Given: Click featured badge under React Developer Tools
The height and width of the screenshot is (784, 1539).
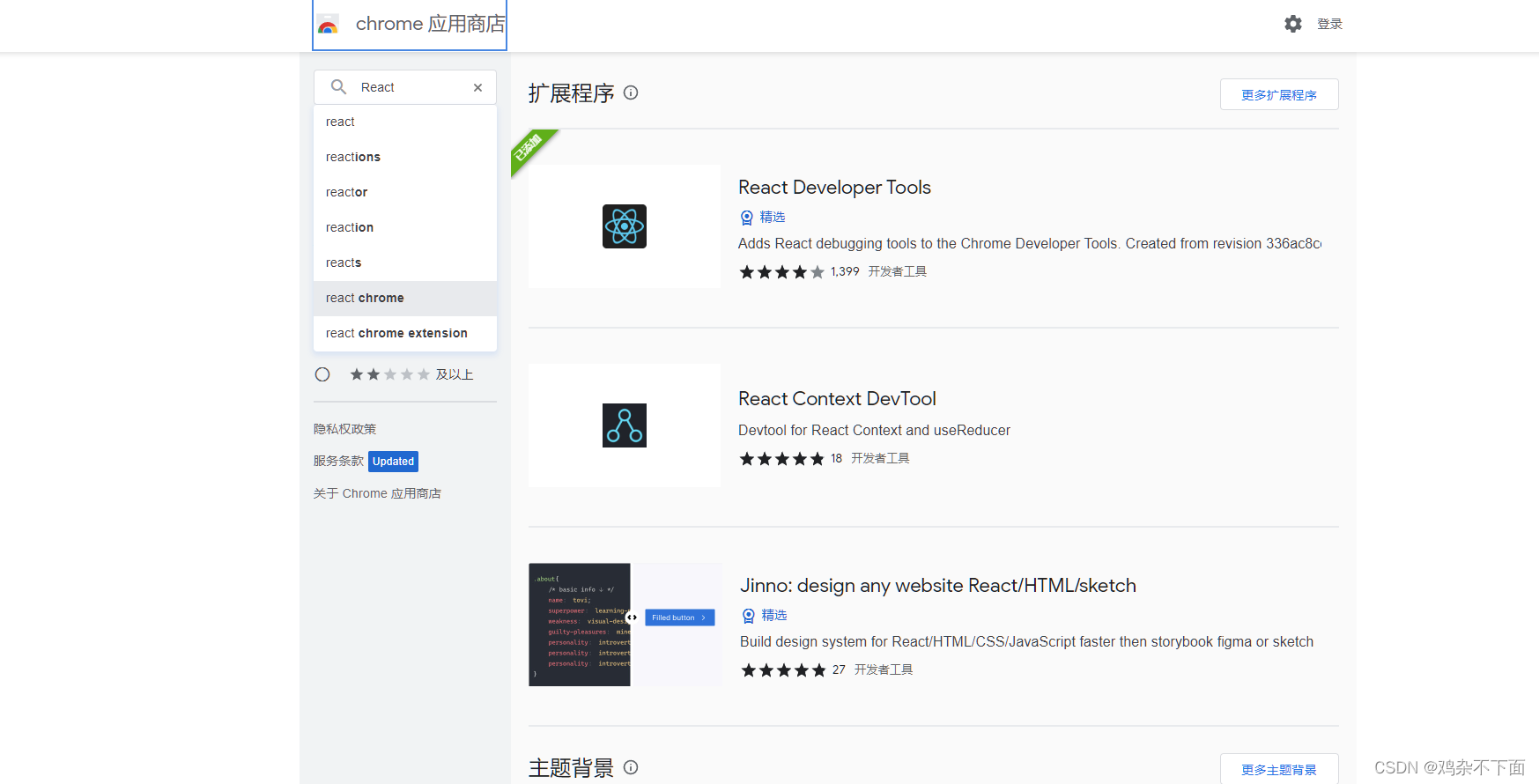Looking at the screenshot, I should tap(763, 217).
